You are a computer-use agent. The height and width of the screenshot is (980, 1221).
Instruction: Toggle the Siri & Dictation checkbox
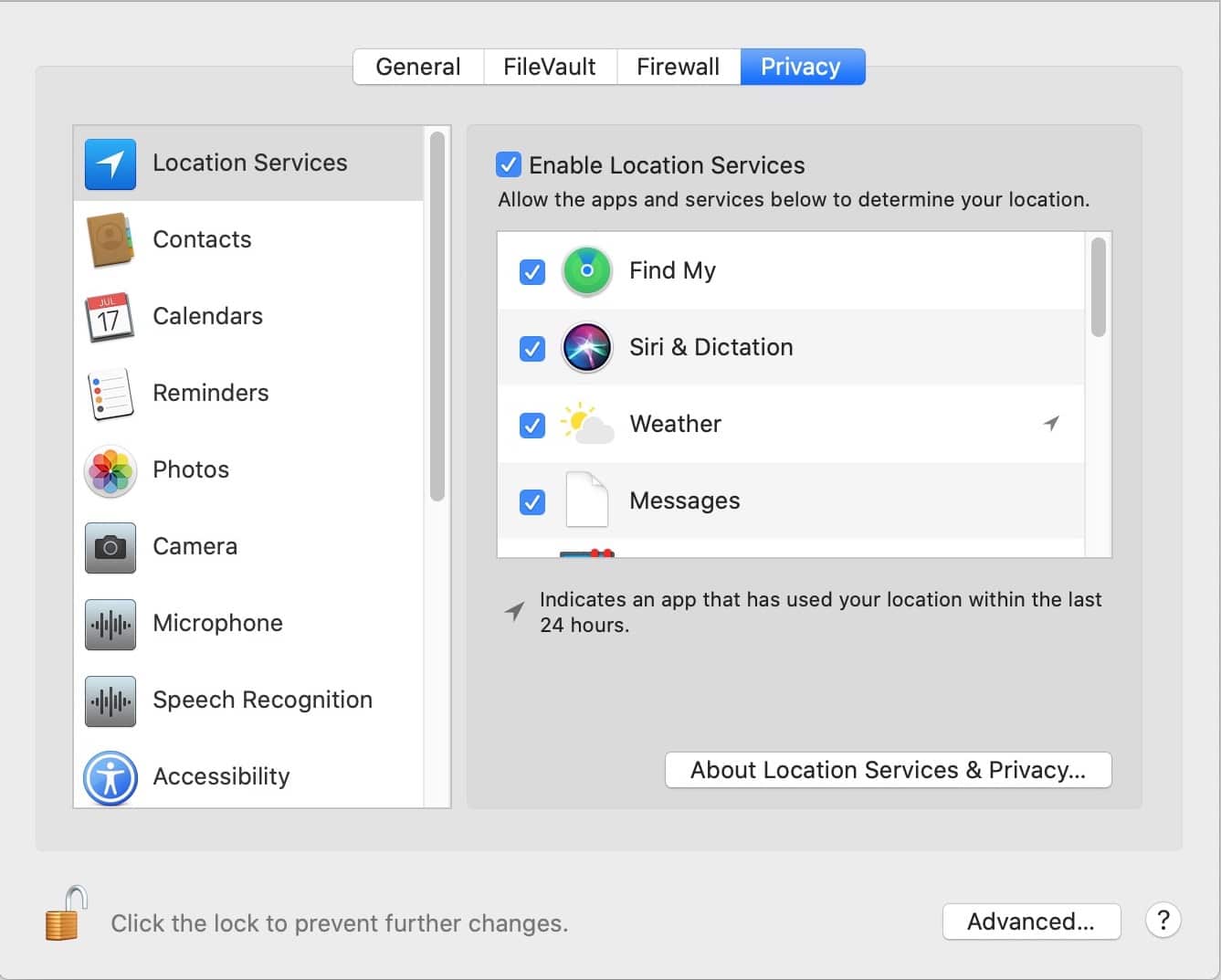point(532,349)
